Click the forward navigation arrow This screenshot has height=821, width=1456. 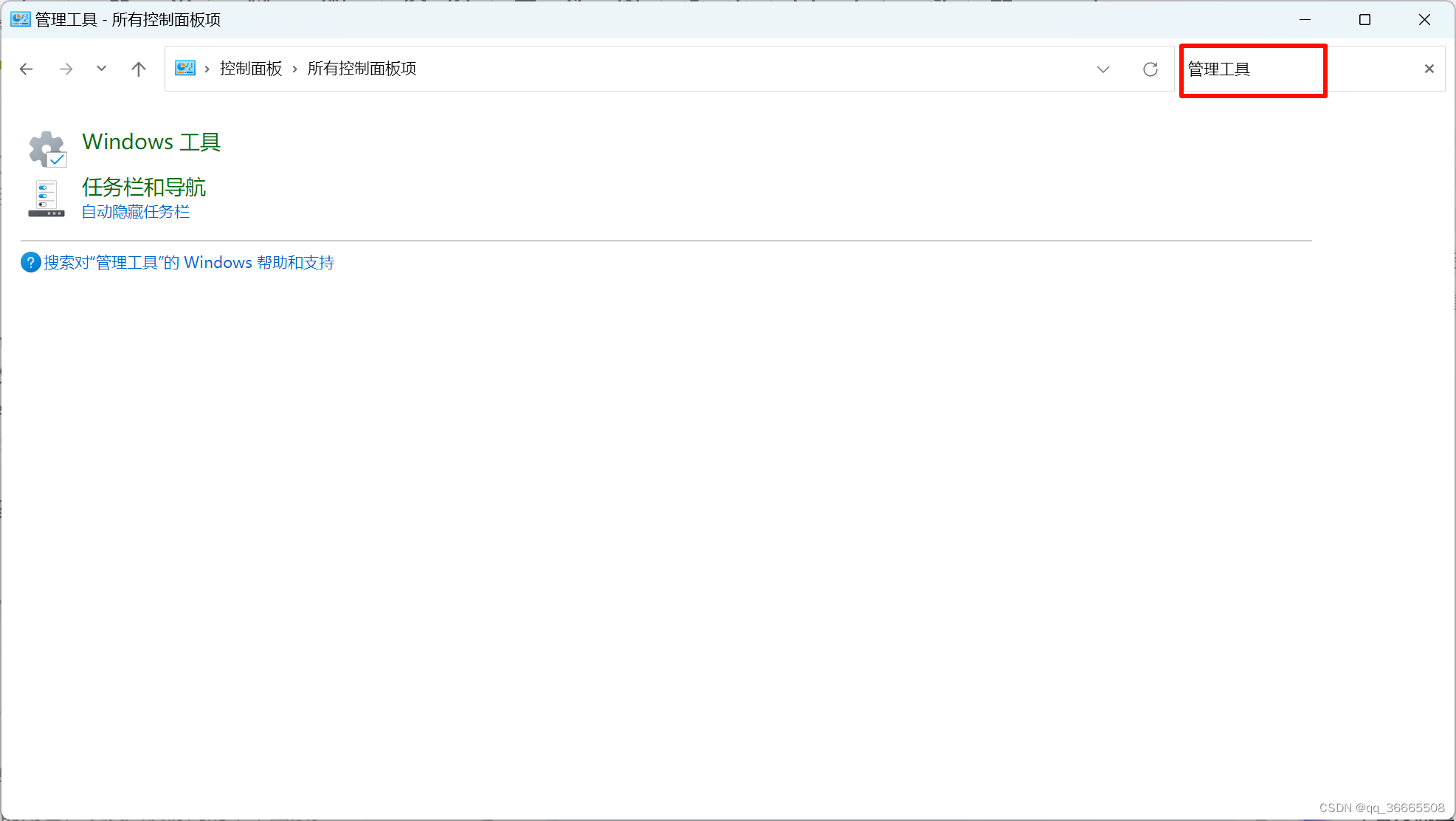(66, 69)
